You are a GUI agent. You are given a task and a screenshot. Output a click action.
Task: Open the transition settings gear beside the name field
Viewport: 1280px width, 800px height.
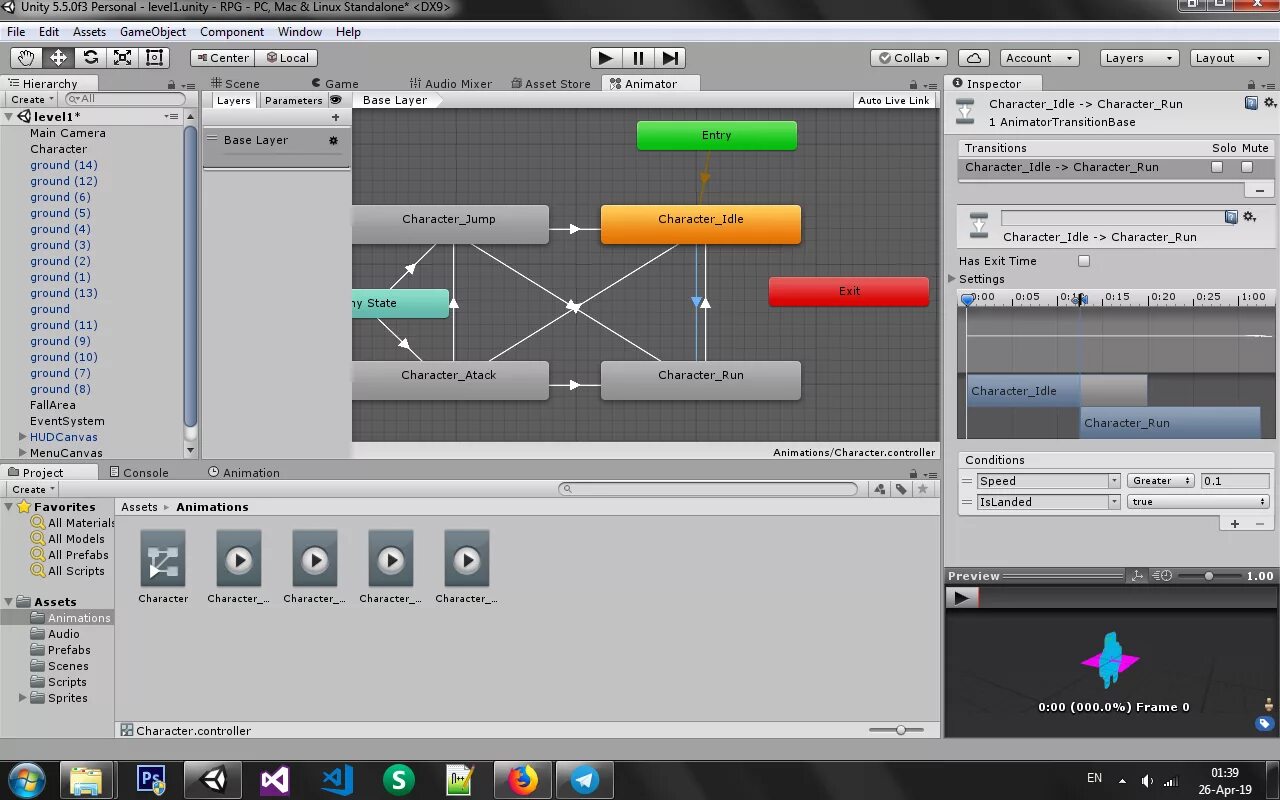[x=1249, y=217]
